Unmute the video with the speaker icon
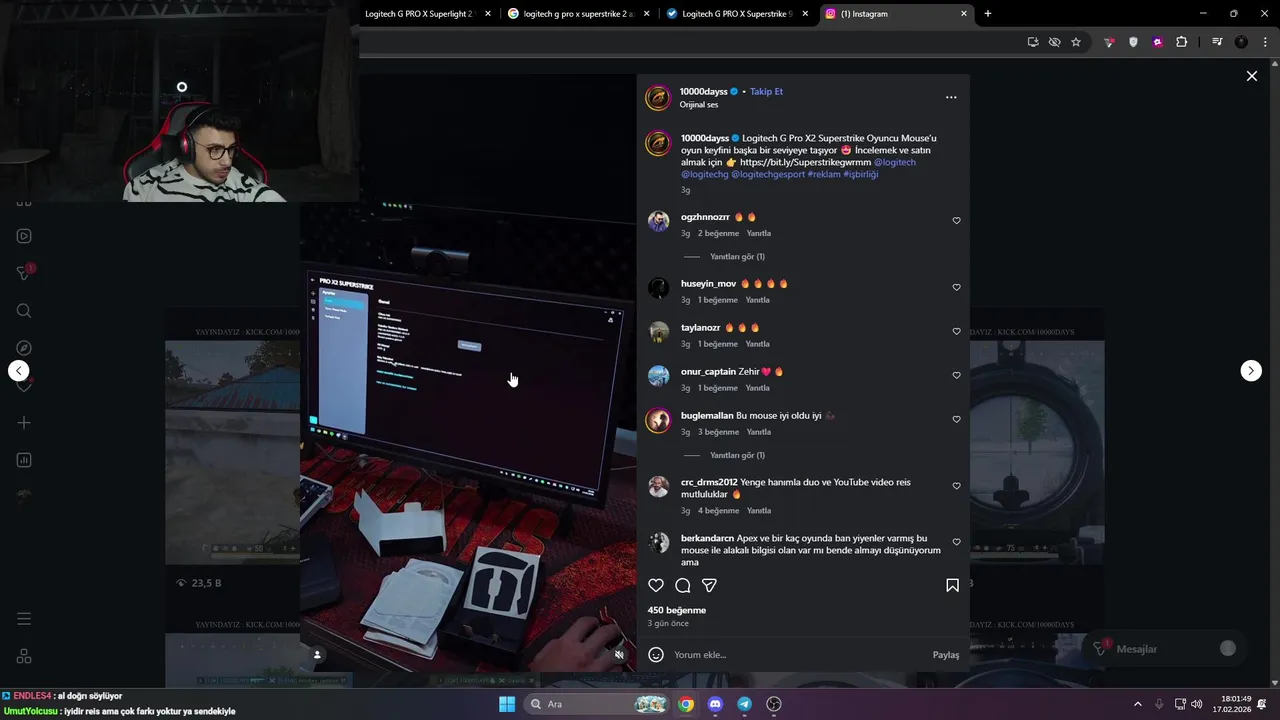The image size is (1280, 720). [x=619, y=655]
